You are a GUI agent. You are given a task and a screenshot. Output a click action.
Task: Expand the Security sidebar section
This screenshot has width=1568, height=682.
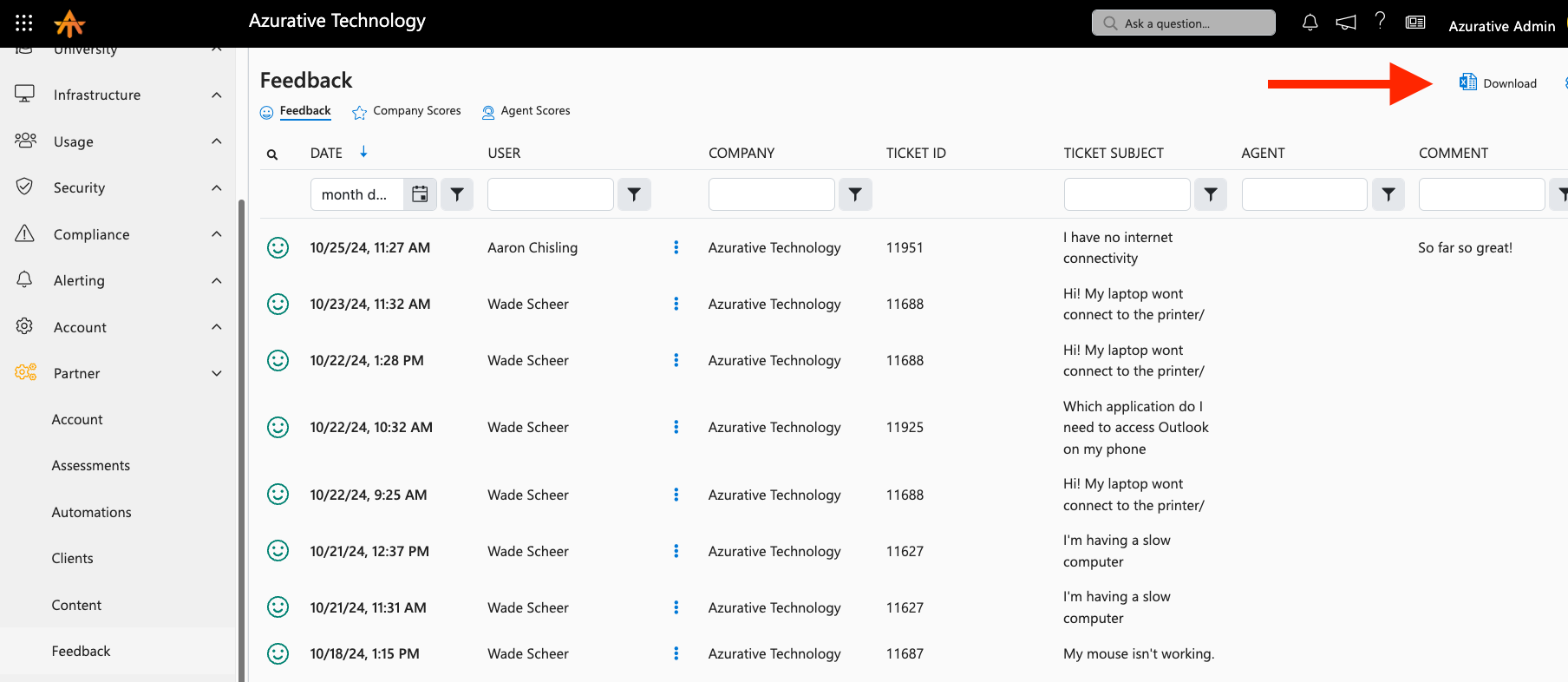(217, 187)
